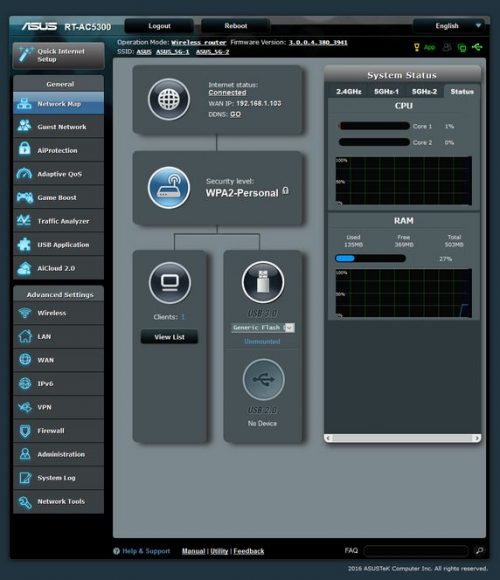Open Wireless advanced settings

coord(58,313)
